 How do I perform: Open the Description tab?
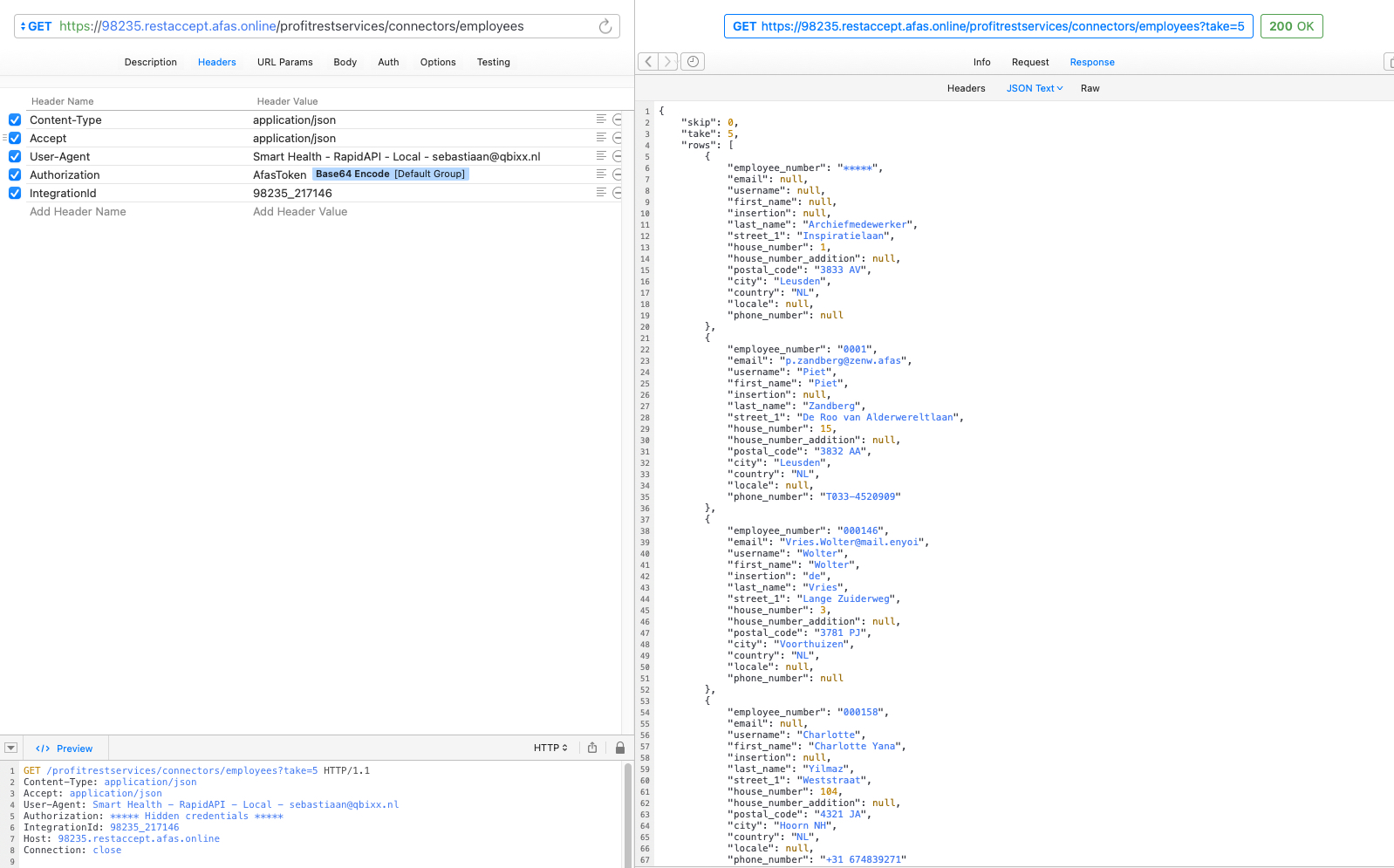pos(151,62)
